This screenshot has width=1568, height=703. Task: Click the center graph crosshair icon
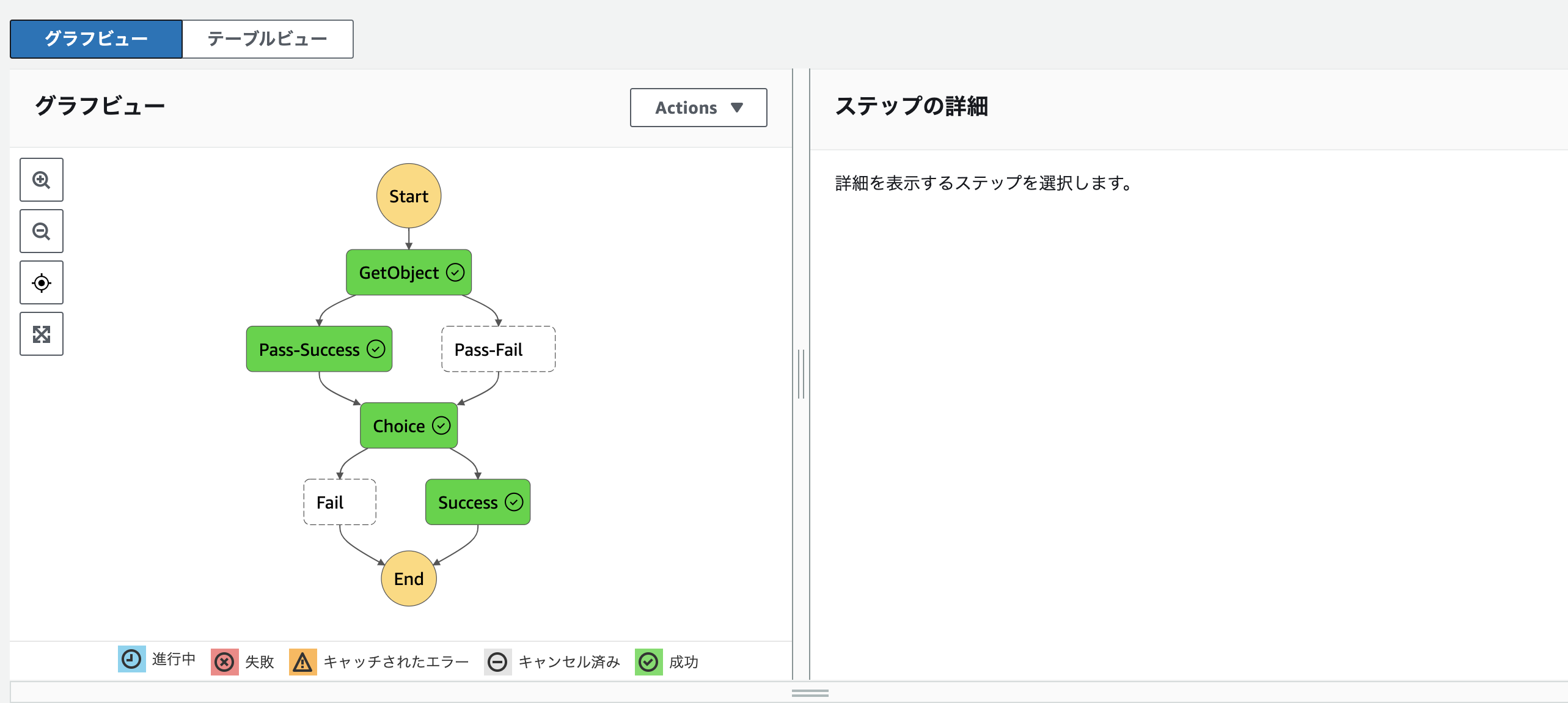point(42,282)
